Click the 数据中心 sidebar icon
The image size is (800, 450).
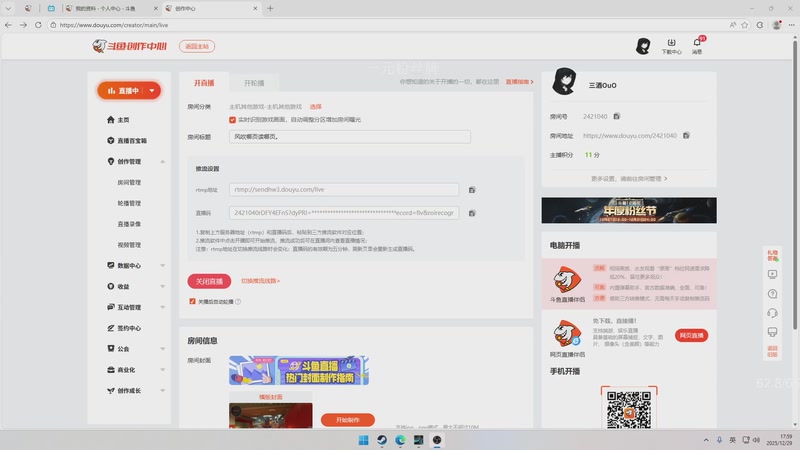point(111,265)
